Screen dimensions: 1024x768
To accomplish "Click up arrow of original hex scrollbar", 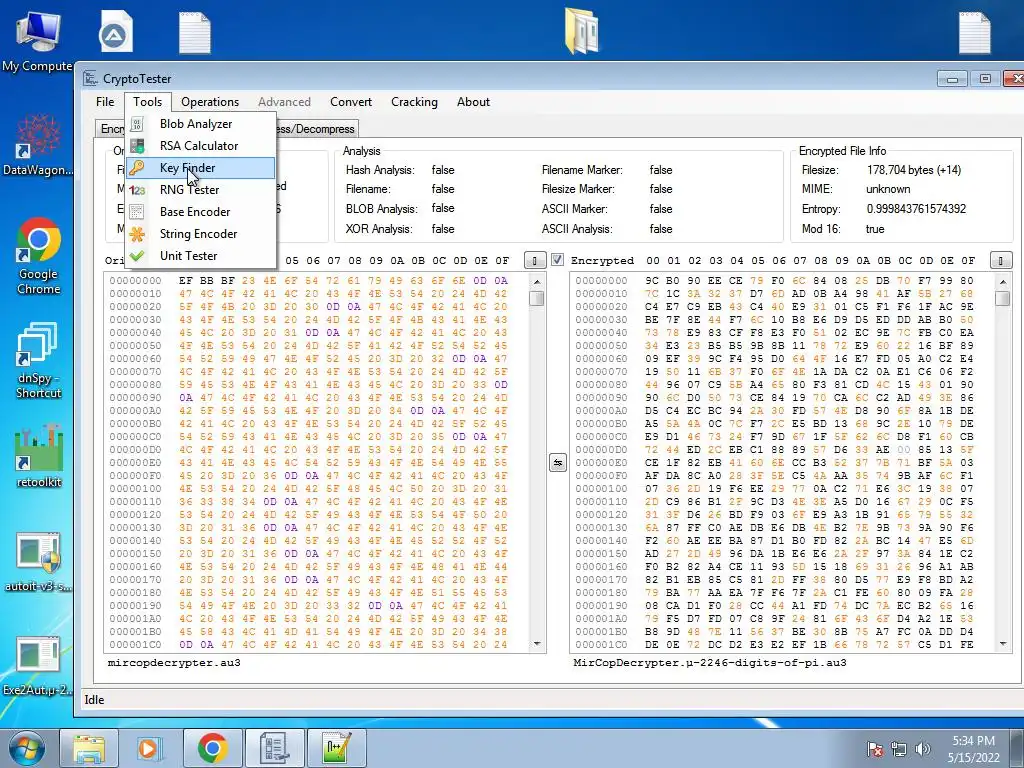I will click(537, 281).
